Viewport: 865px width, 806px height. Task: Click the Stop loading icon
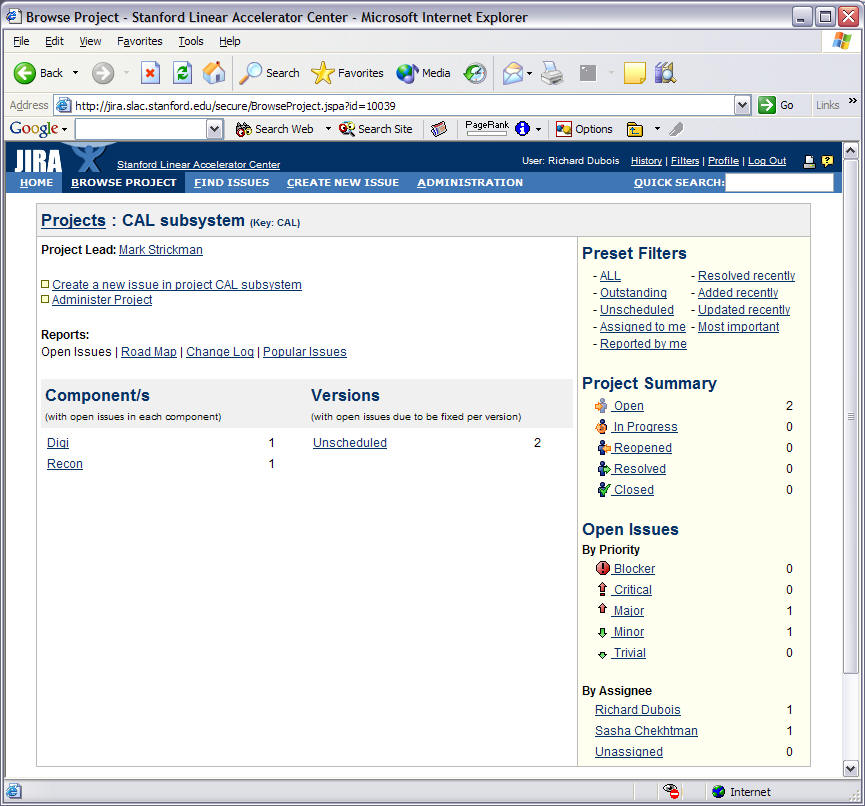click(x=150, y=73)
